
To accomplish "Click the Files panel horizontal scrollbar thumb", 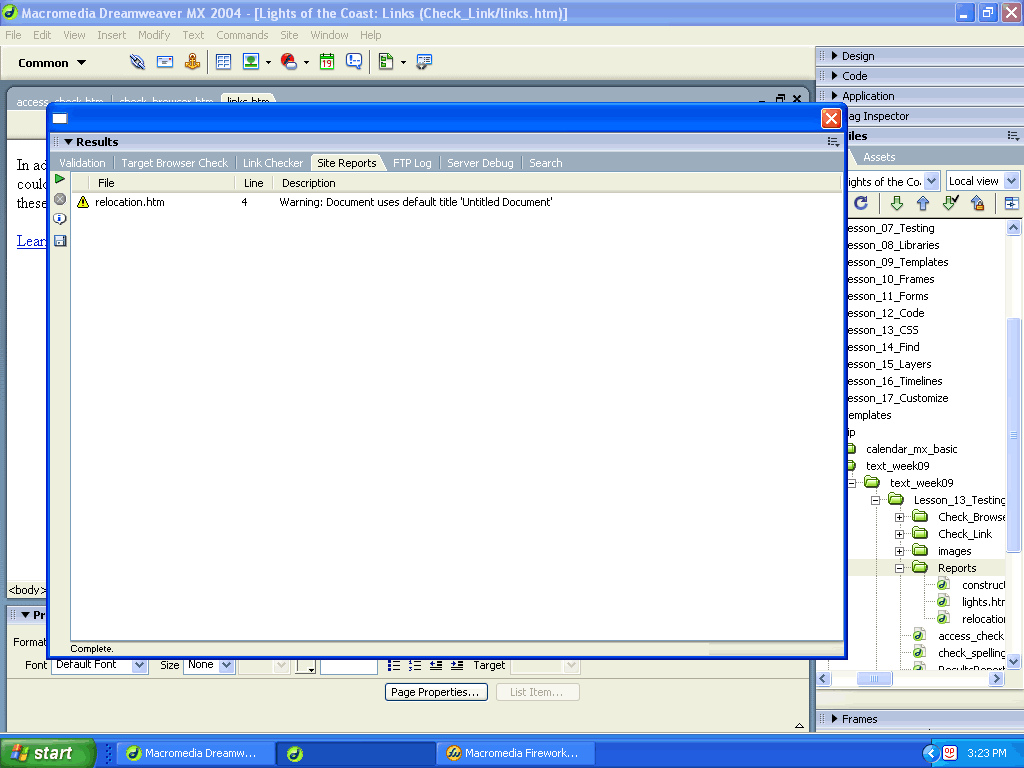I will point(874,679).
